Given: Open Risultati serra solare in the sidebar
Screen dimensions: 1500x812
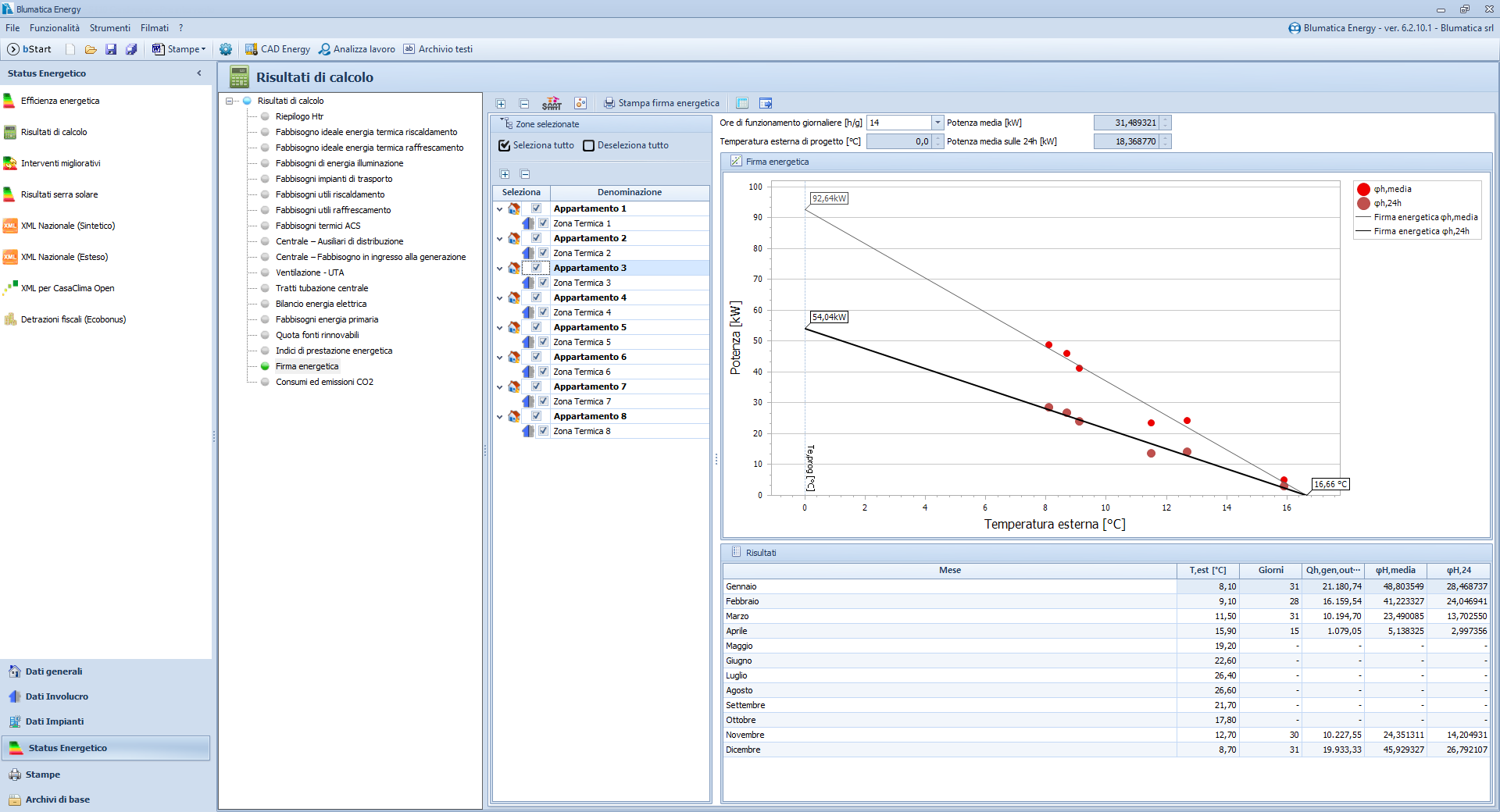Looking at the screenshot, I should (x=59, y=194).
